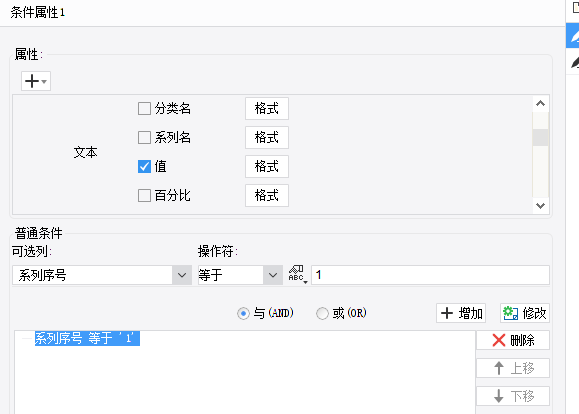Screen dimensions: 579x414
Task: Click the 下移 move down button
Action: (x=513, y=396)
